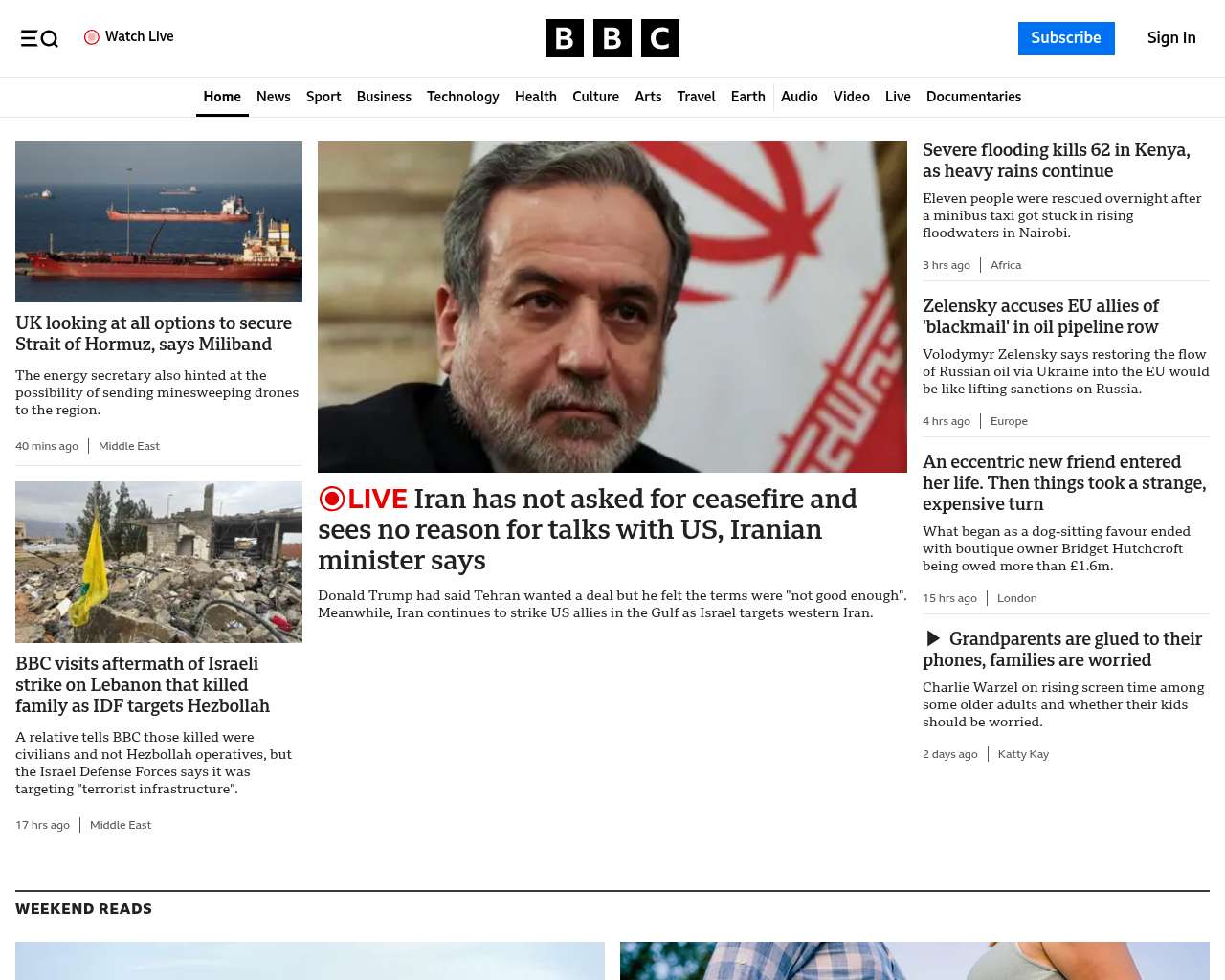Read the Kenya flooding headline
This screenshot has height=980, width=1225.
(1056, 161)
